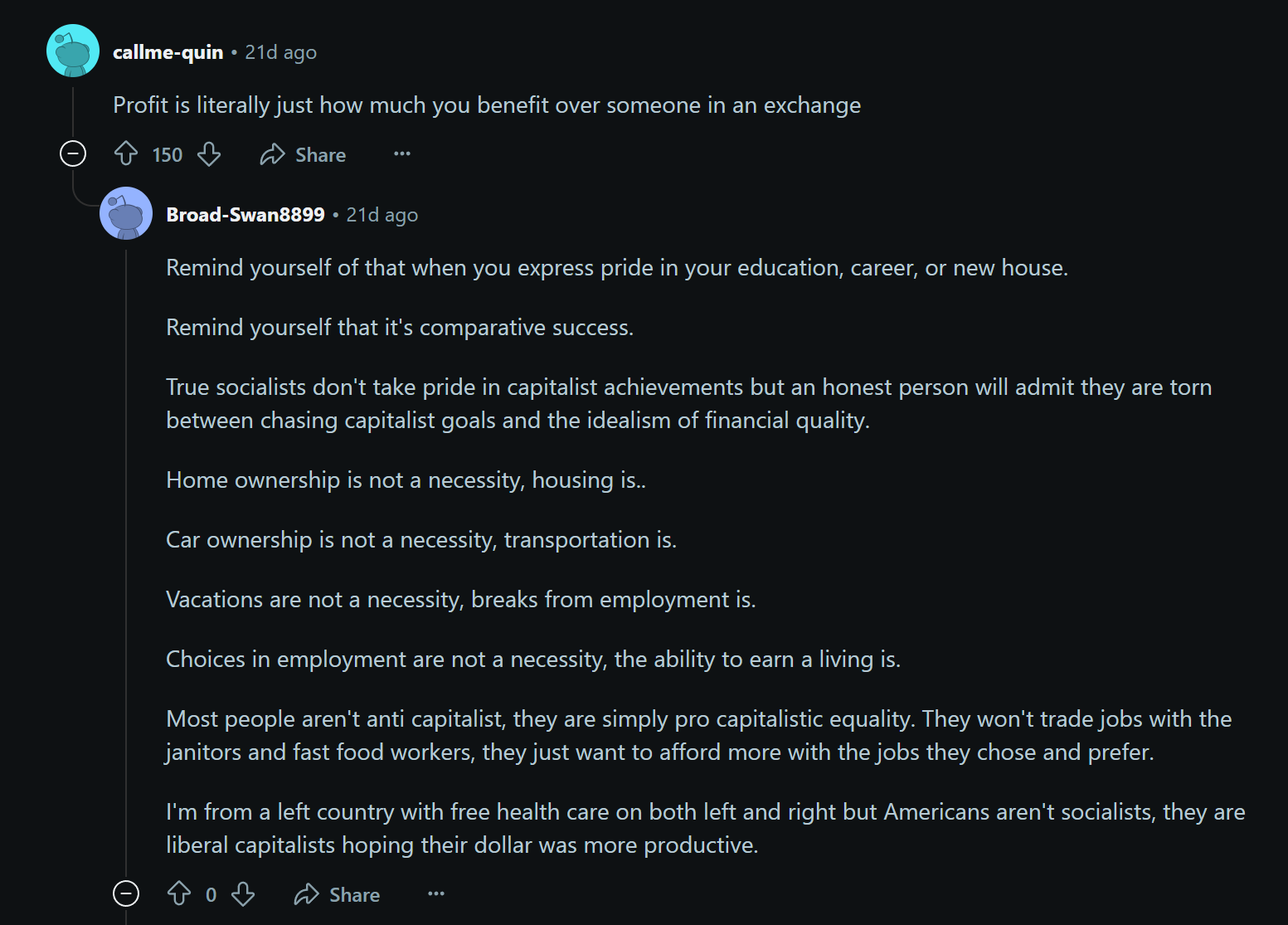Open Broad-Swan8899's avatar profile picture
Image resolution: width=1288 pixels, height=925 pixels.
[x=126, y=213]
